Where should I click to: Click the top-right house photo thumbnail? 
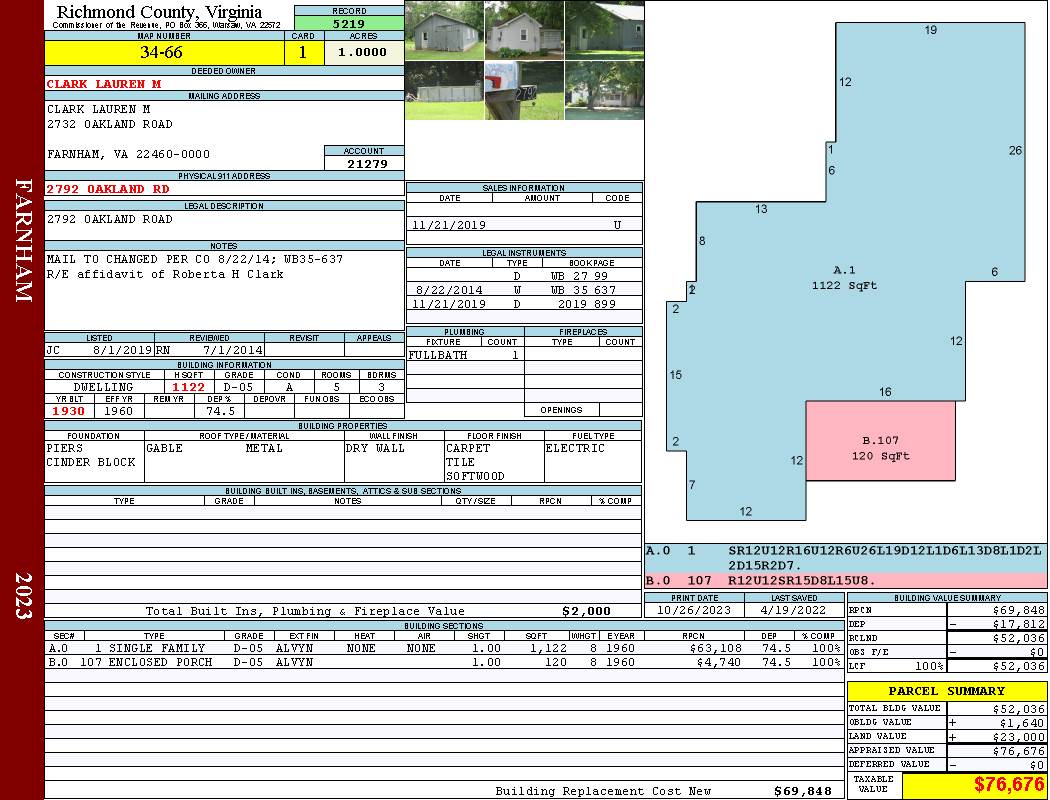tap(604, 30)
